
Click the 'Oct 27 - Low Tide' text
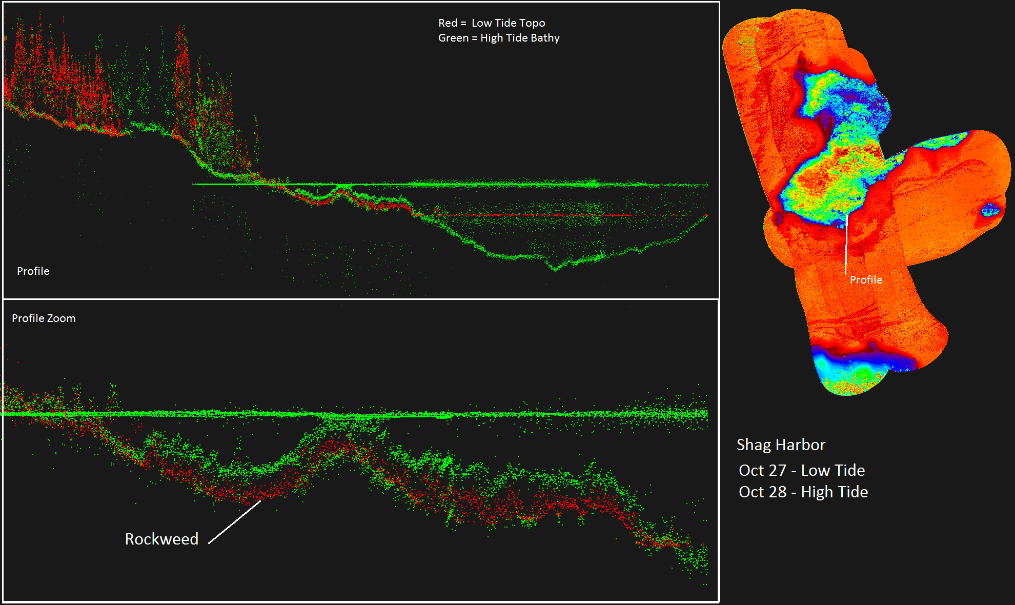tap(801, 470)
